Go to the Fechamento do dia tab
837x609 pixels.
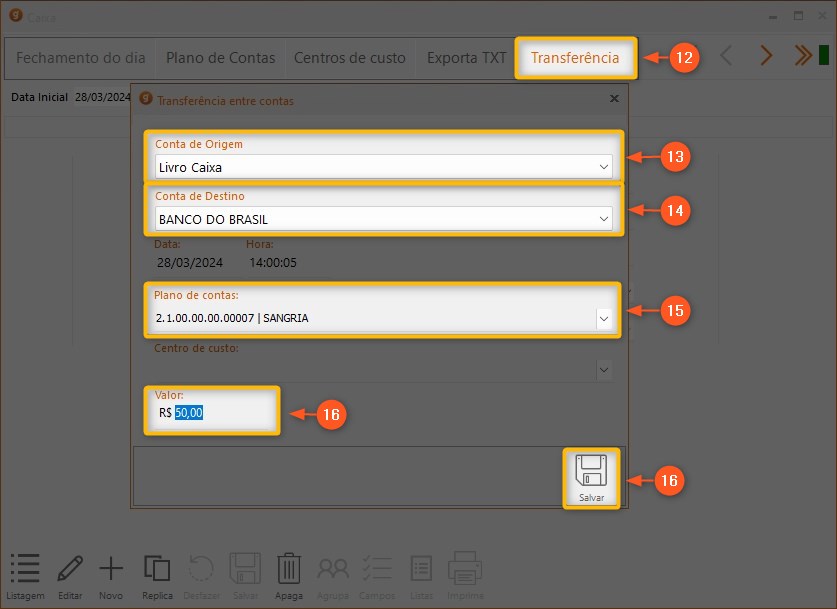point(81,58)
